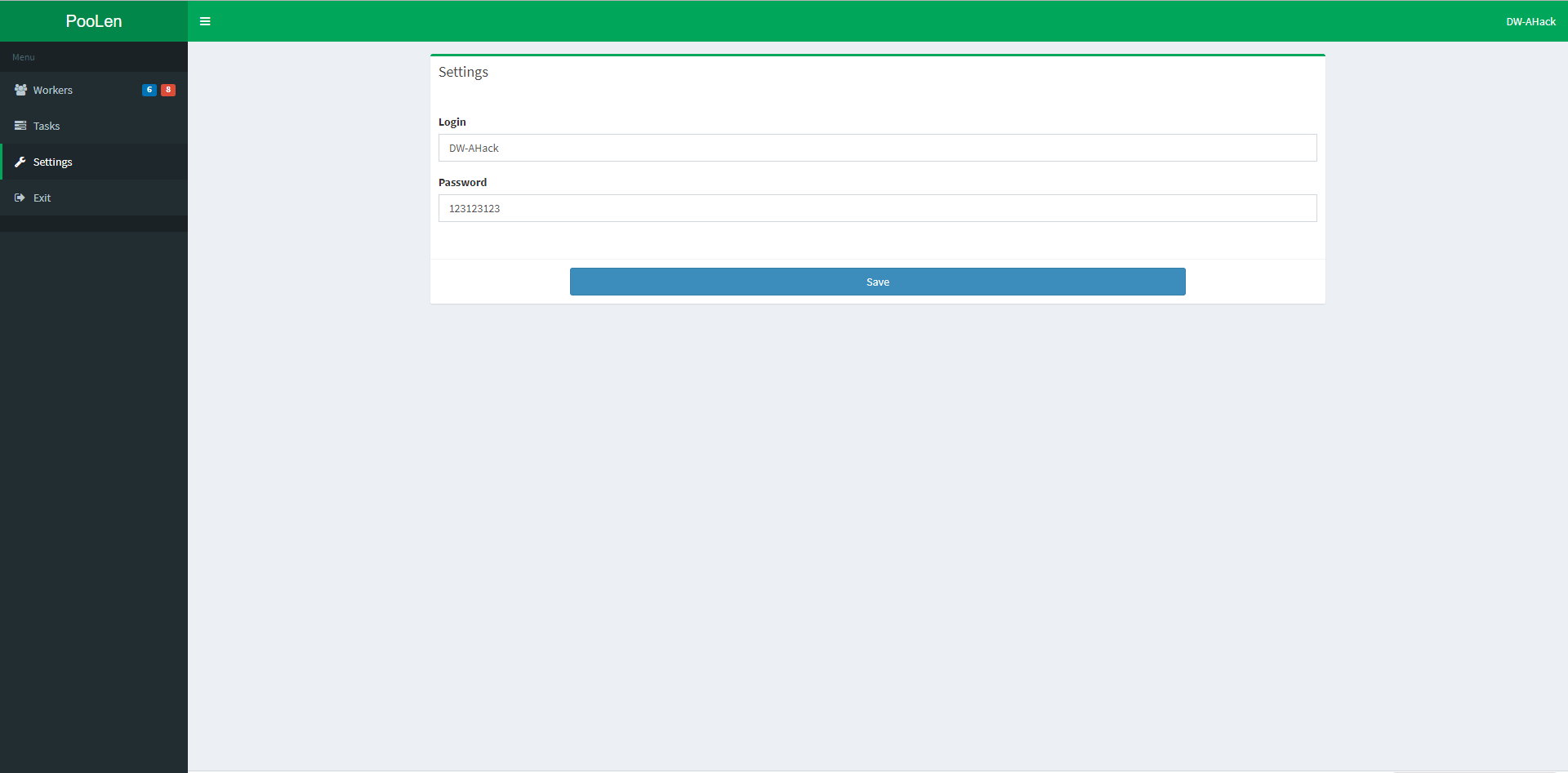Open the DW-AHack user menu at top right

coord(1530,22)
